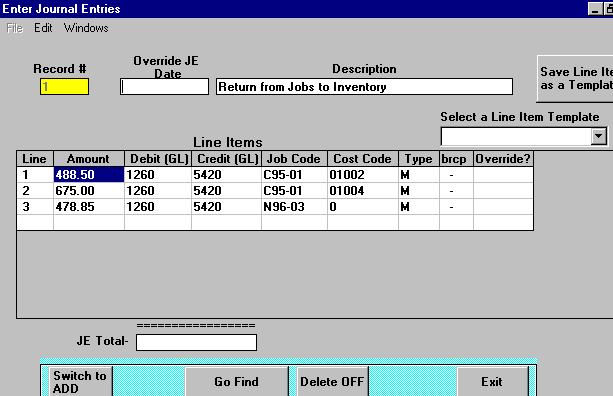This screenshot has height=396, width=613.
Task: Click the Amount column header
Action: pos(89,159)
